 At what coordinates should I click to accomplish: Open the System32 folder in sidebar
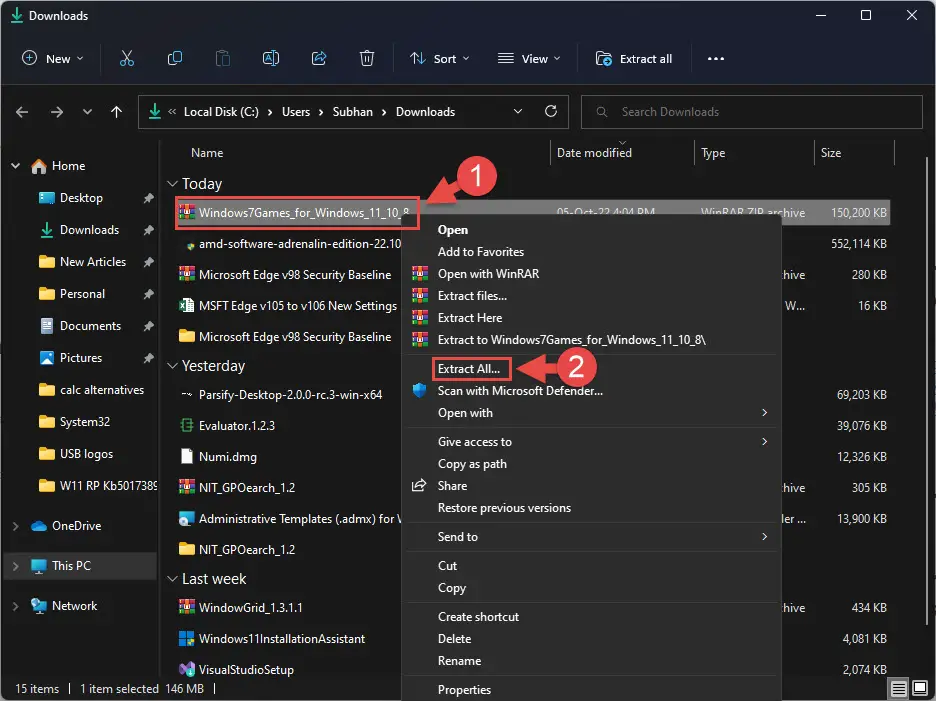point(75,422)
